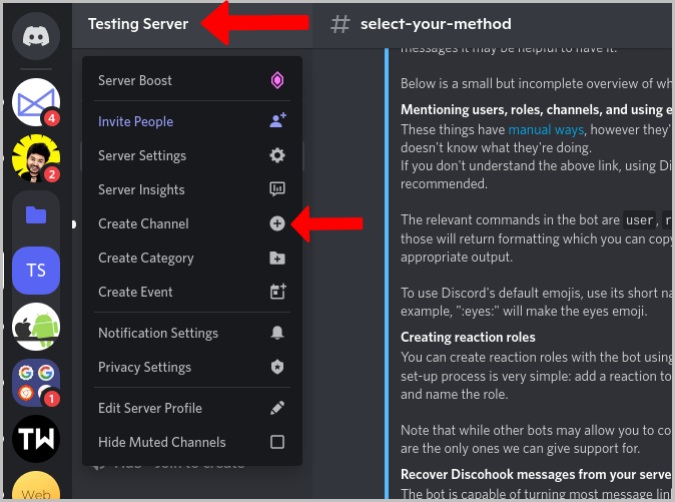This screenshot has width=675, height=502.
Task: Click Hide Muted Channels label text
Action: point(162,442)
